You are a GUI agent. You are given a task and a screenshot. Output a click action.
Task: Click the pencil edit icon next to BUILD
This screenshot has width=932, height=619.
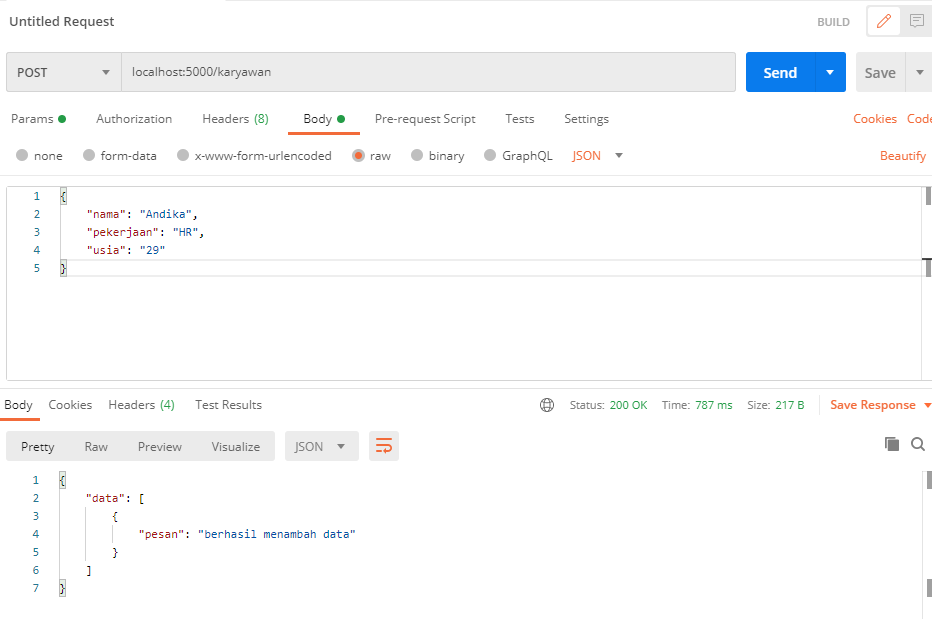point(884,21)
